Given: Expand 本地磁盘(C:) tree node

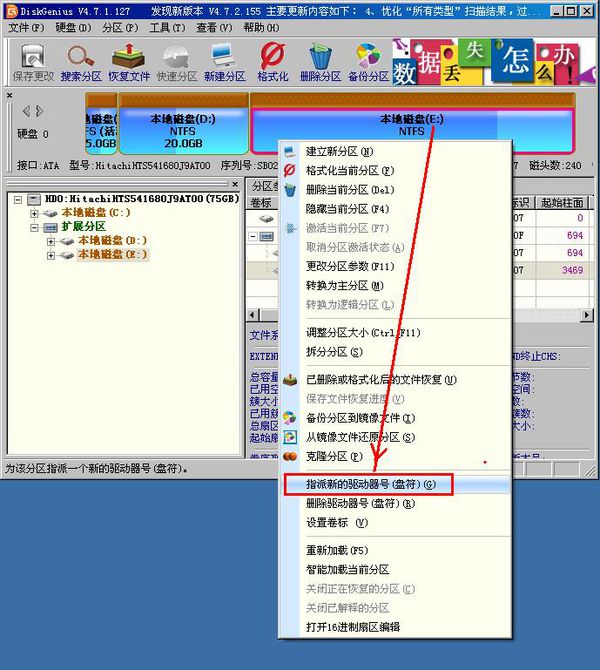Looking at the screenshot, I should pyautogui.click(x=34, y=213).
